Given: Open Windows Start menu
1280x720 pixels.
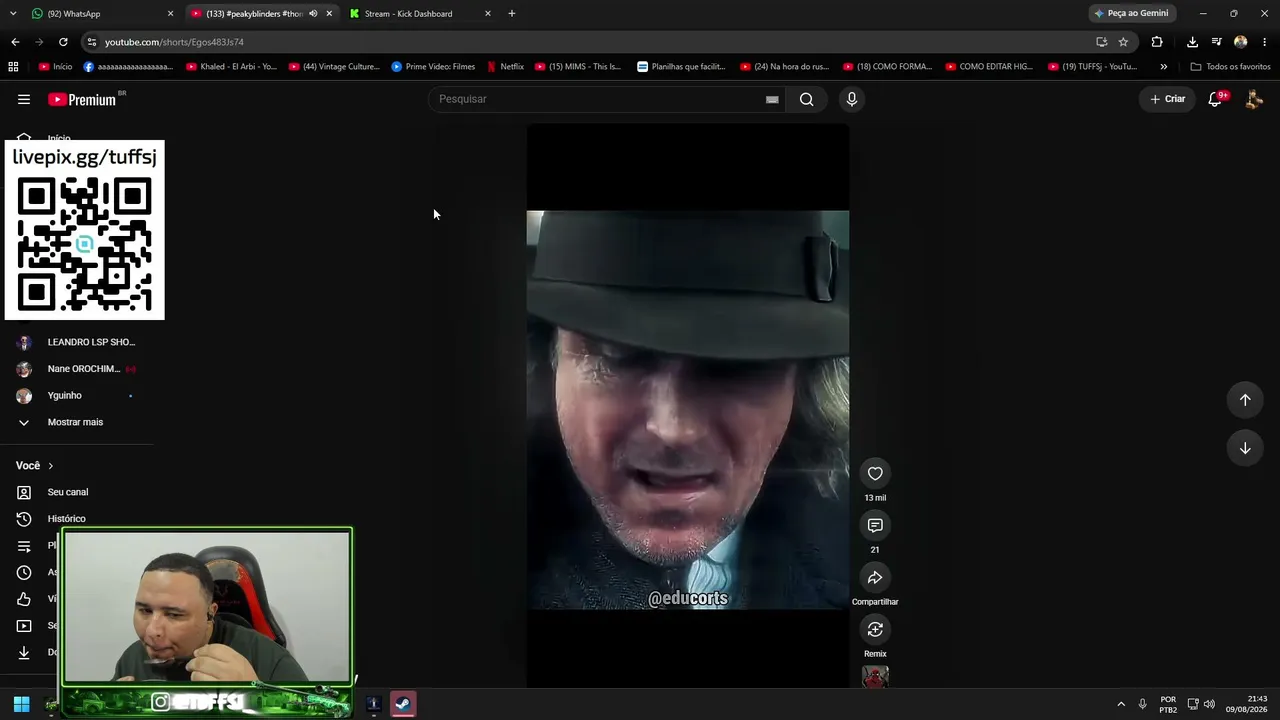Looking at the screenshot, I should [x=21, y=704].
